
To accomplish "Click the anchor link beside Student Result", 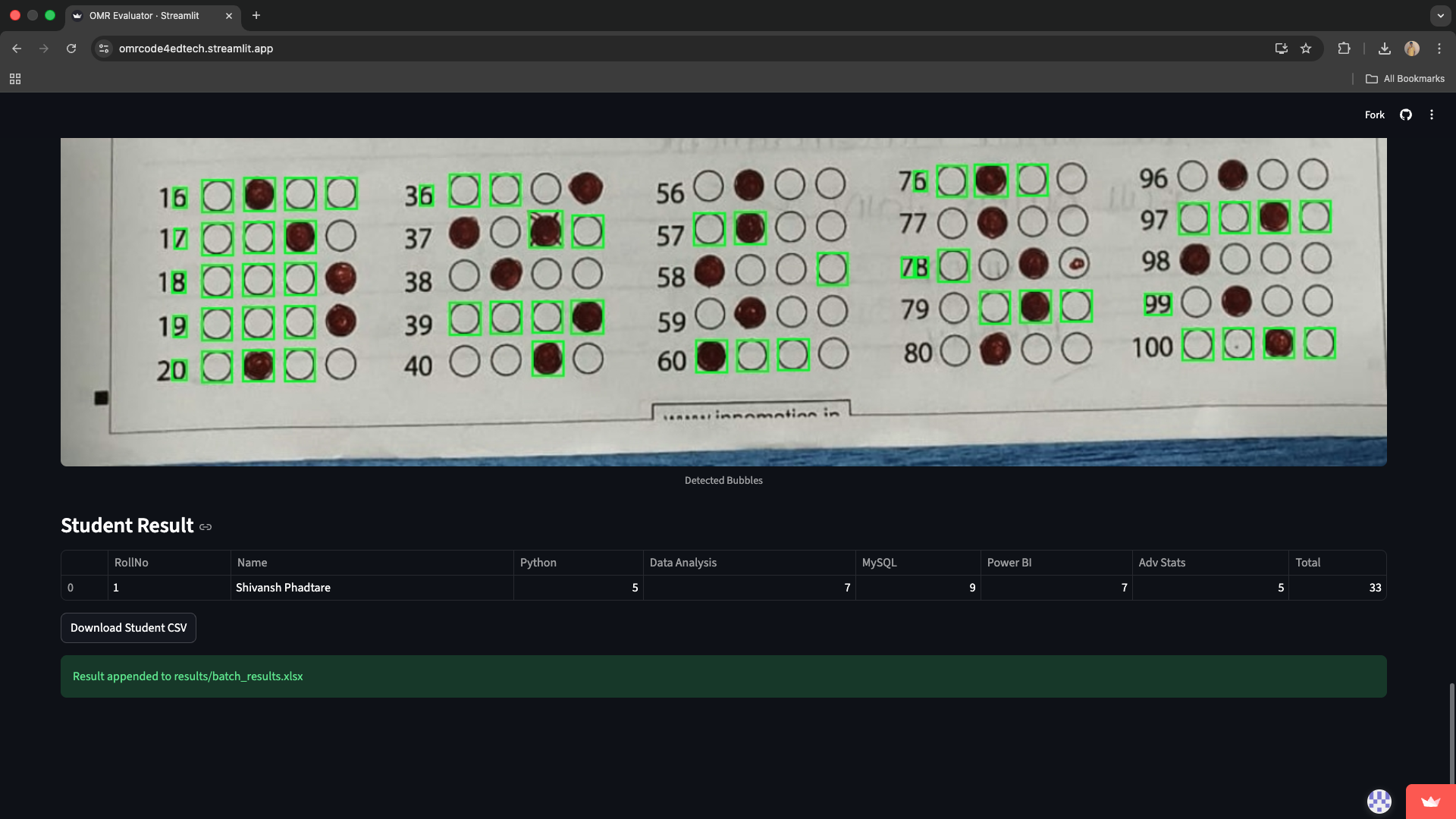I will pyautogui.click(x=206, y=527).
